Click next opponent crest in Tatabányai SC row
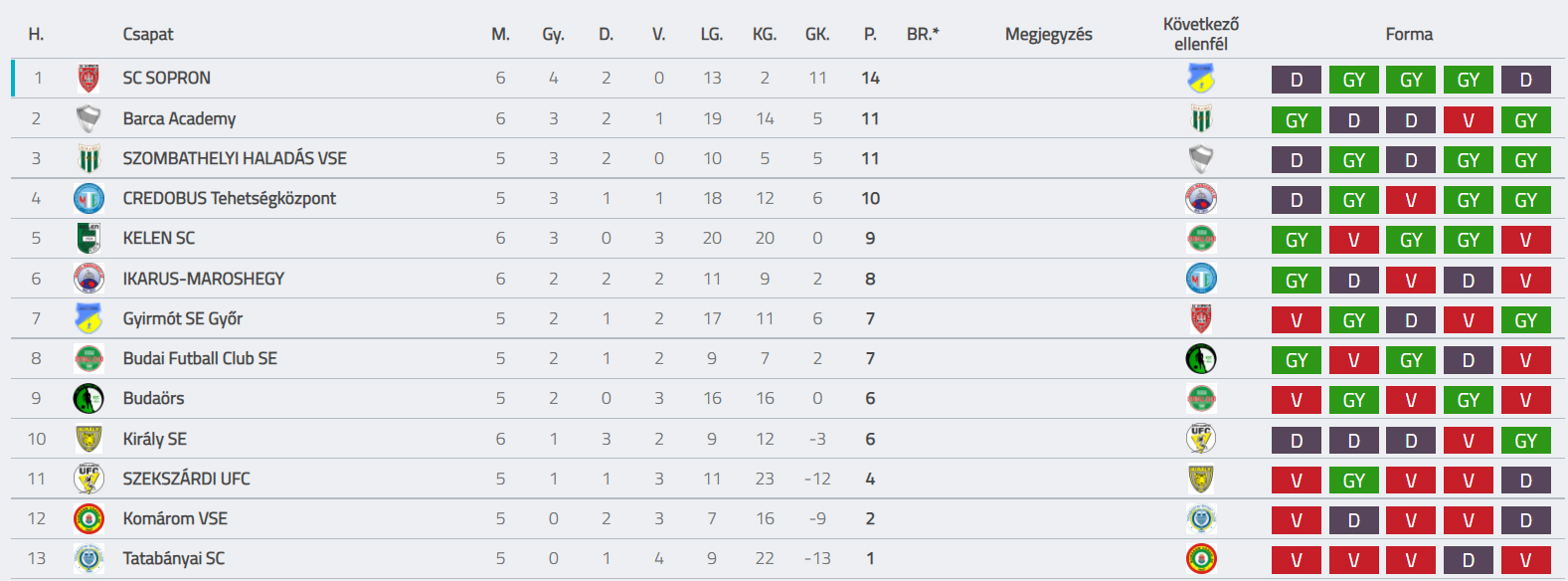The image size is (1568, 581). (1201, 559)
